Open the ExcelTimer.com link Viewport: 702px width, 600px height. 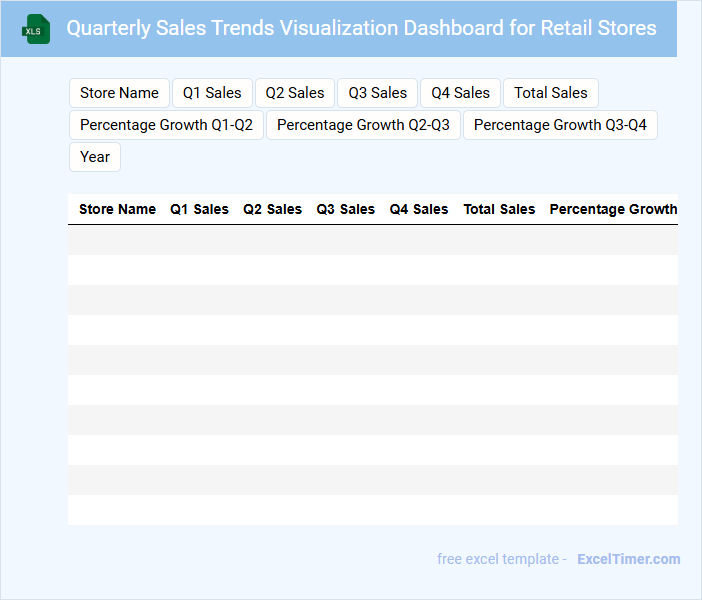[x=628, y=559]
